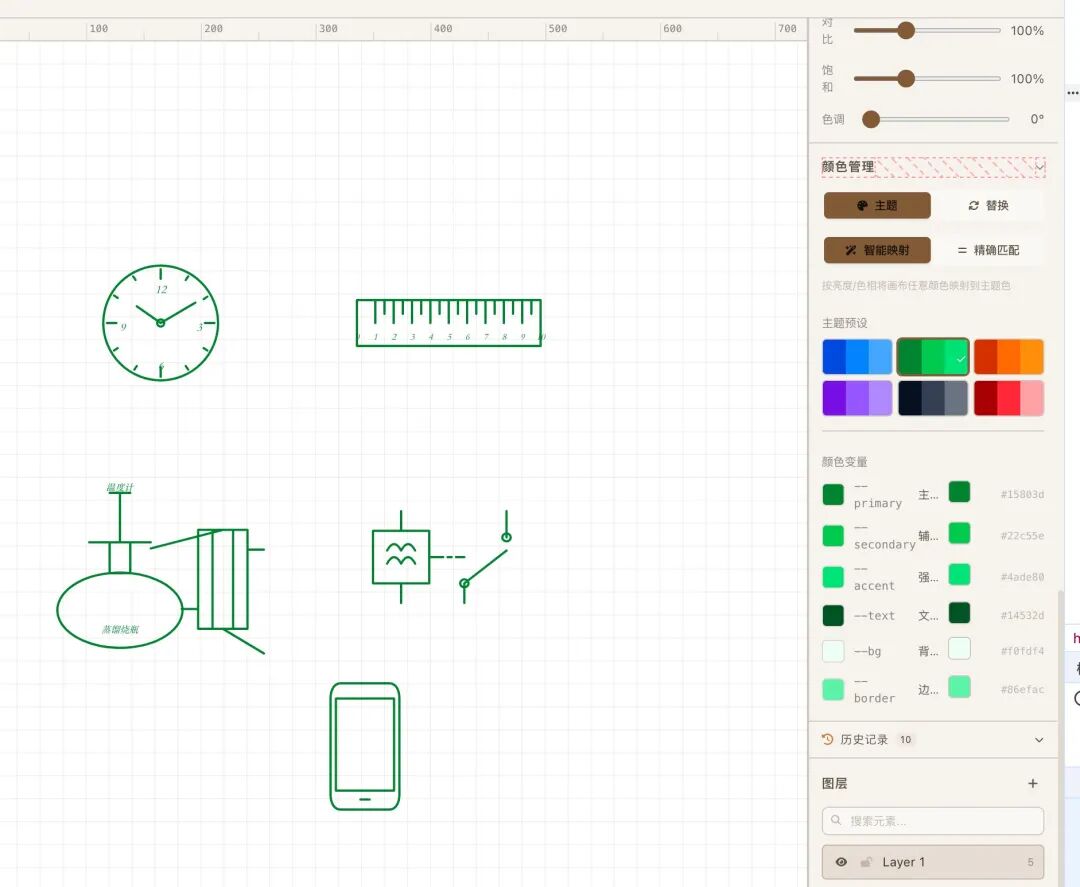Open the color swatch beside hex #86efac
1080x887 pixels.
tap(959, 687)
